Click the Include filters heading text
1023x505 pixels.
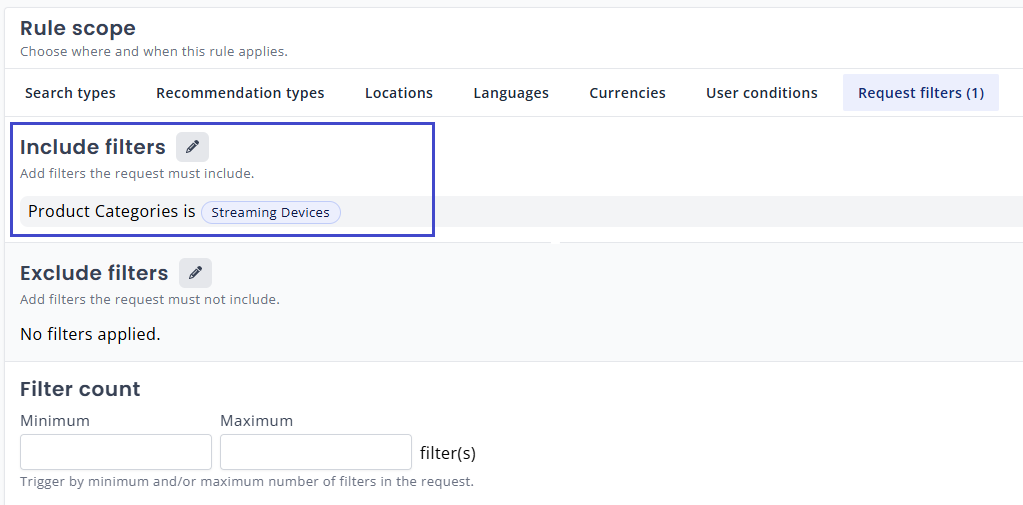(x=93, y=147)
